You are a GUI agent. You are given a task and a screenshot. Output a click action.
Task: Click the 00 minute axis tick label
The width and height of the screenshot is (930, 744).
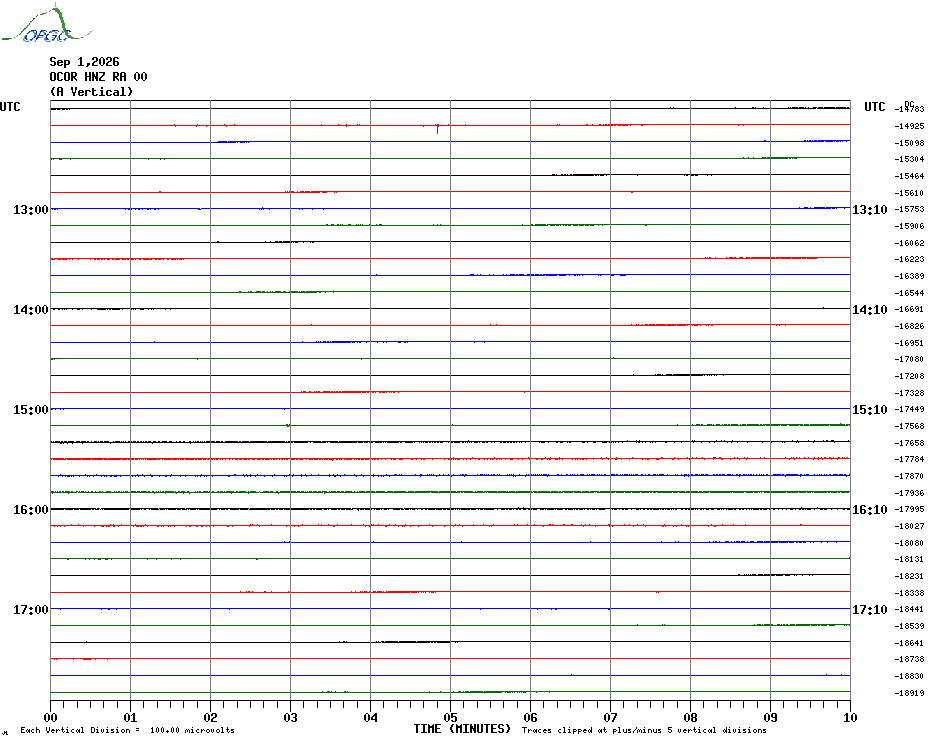tap(50, 718)
